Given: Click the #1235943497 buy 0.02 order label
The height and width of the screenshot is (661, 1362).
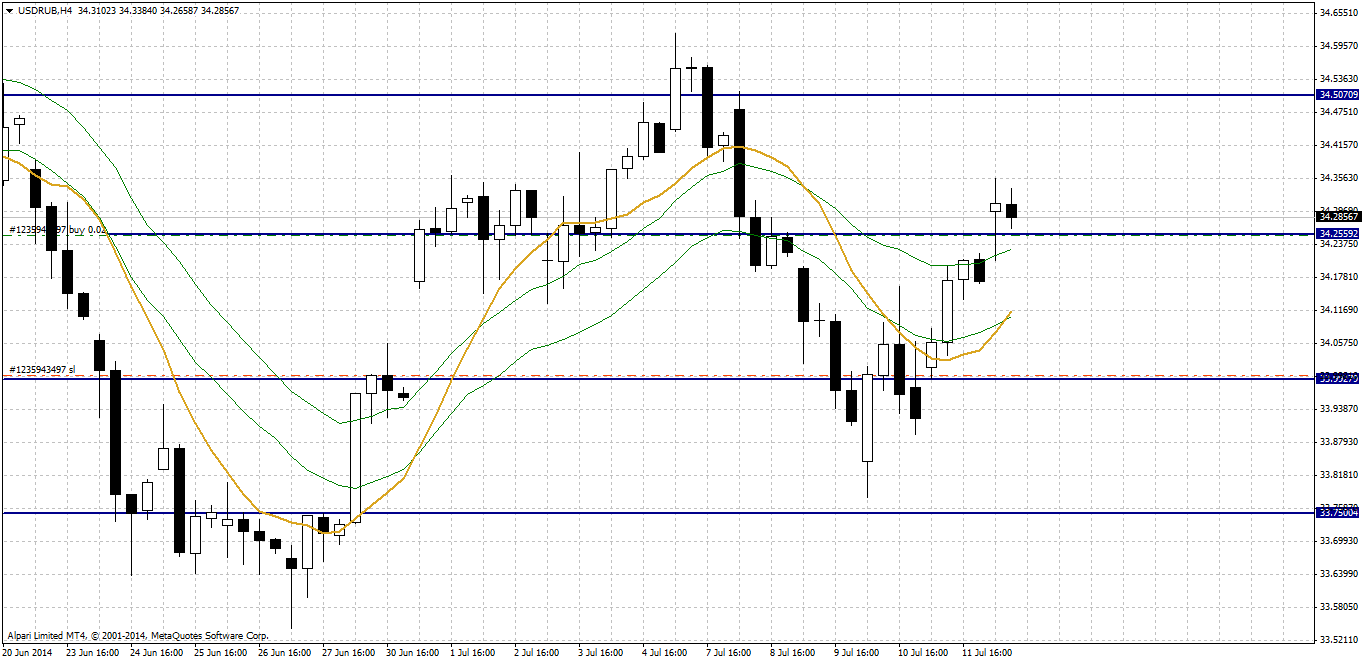Looking at the screenshot, I should pyautogui.click(x=57, y=229).
